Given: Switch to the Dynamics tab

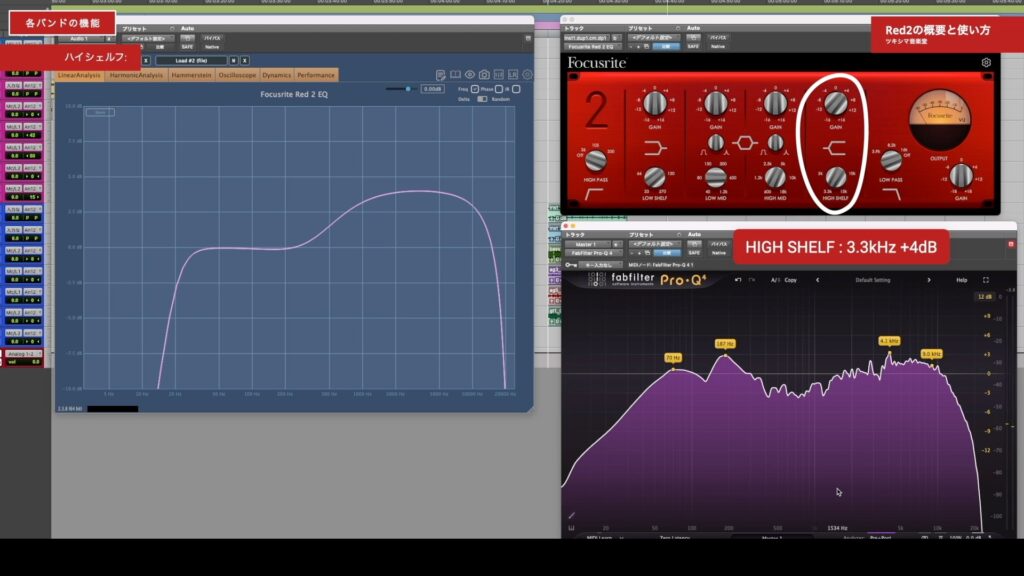Looking at the screenshot, I should (277, 75).
